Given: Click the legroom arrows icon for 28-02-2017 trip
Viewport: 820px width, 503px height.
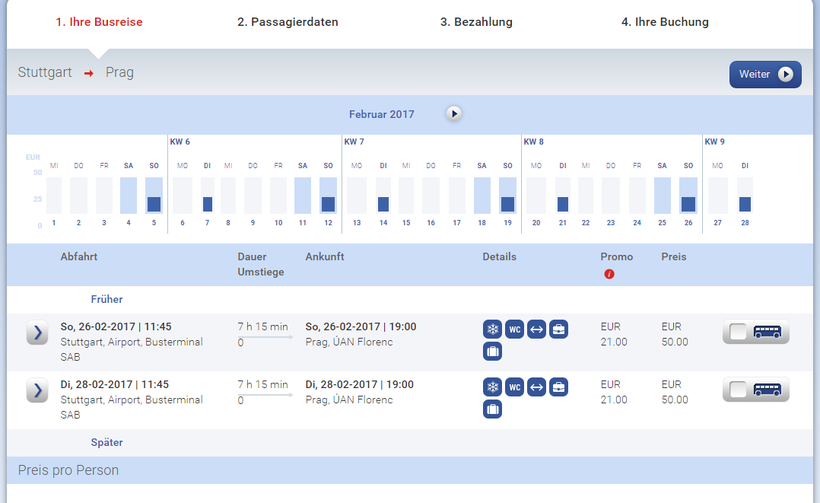Looking at the screenshot, I should (537, 387).
